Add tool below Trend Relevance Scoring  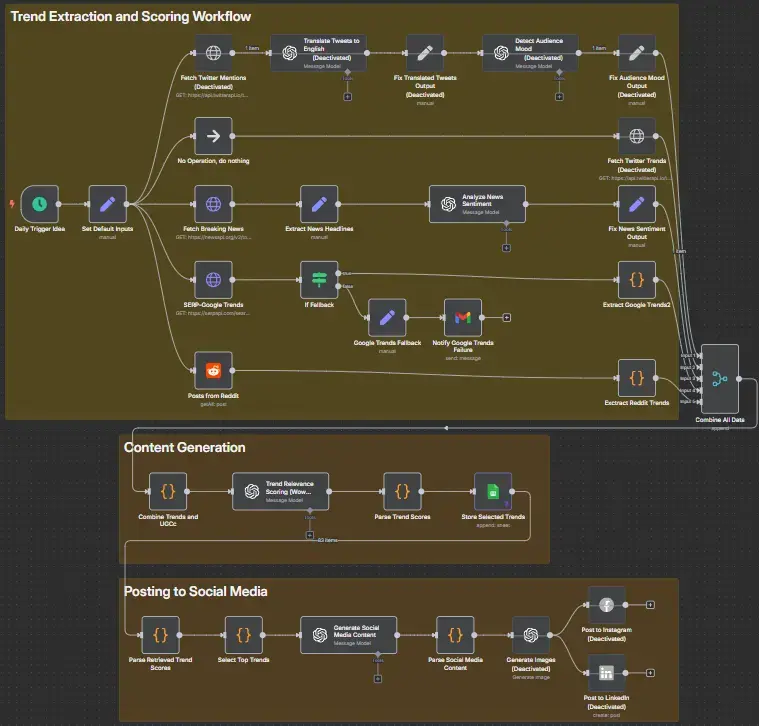310,535
